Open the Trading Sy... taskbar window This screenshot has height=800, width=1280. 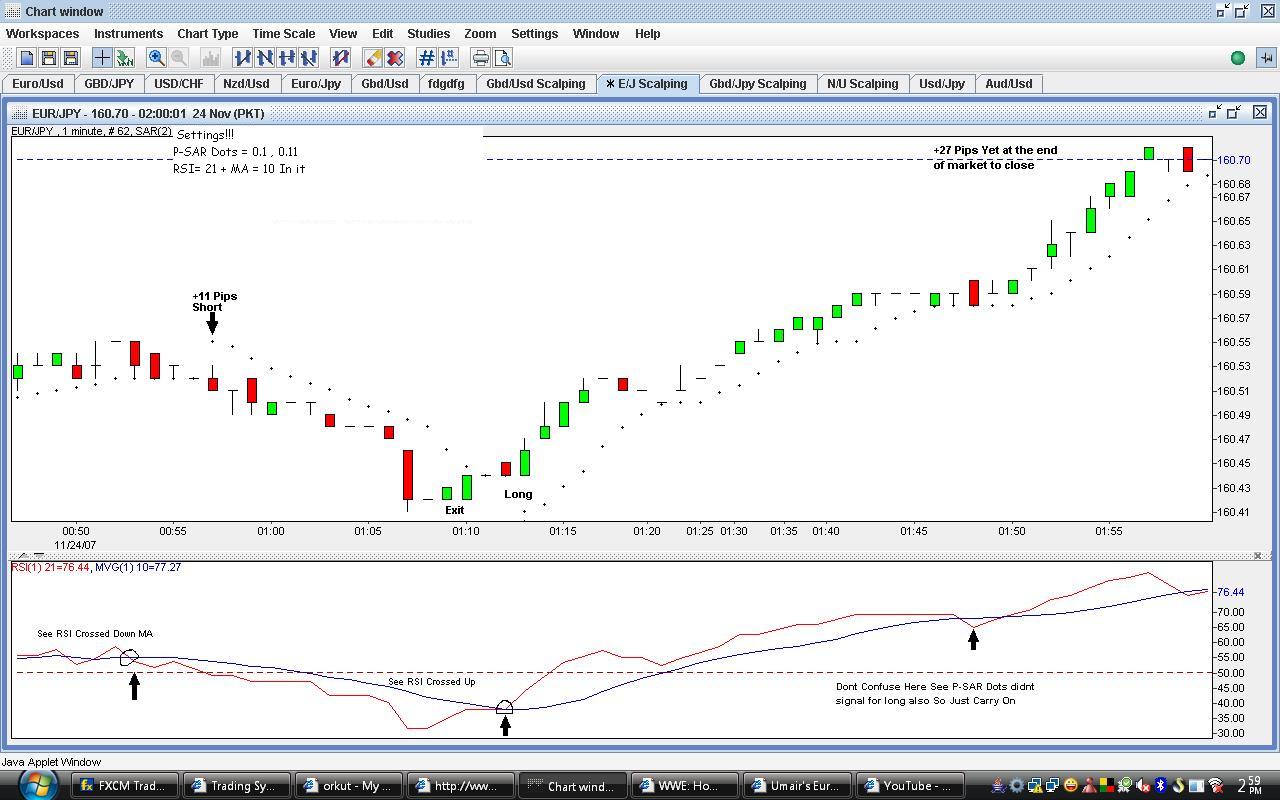coord(238,785)
